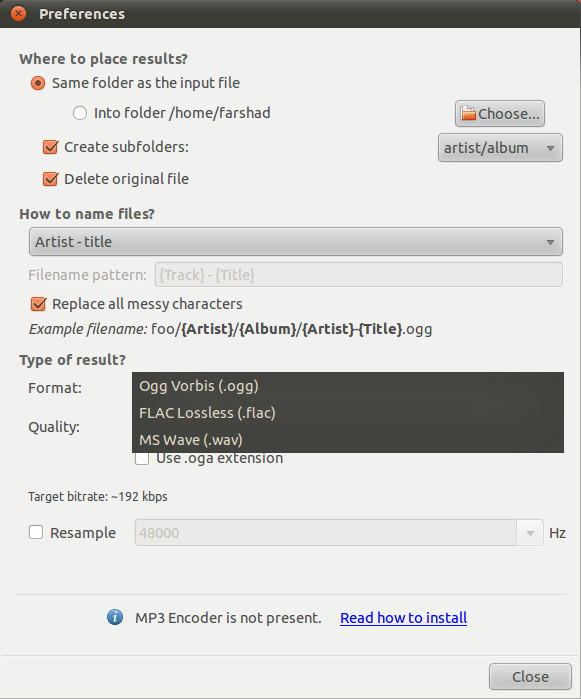581x699 pixels.
Task: Select Same folder as the input file
Action: [38, 83]
